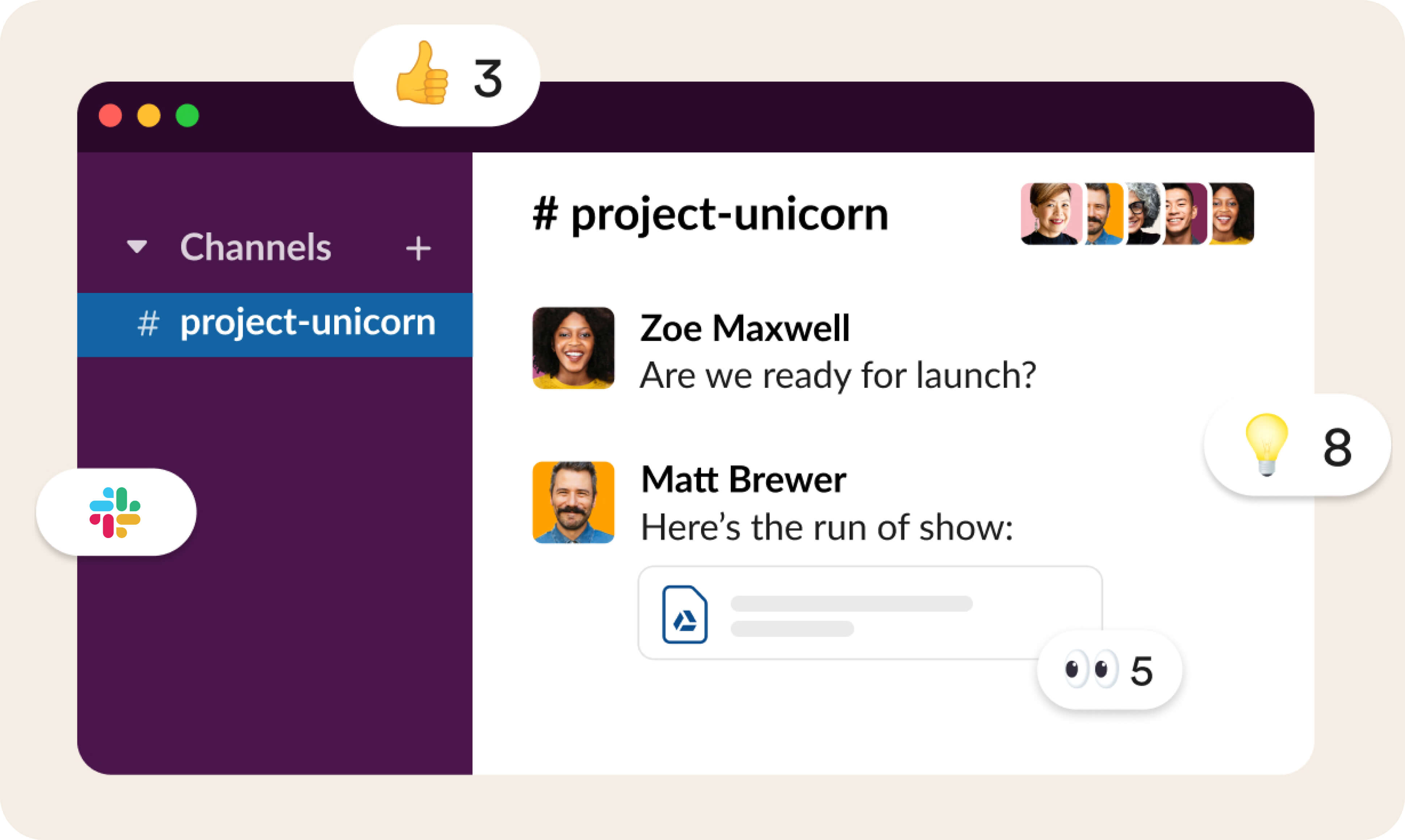
Task: Add a thumbs-up reaction
Action: click(423, 79)
